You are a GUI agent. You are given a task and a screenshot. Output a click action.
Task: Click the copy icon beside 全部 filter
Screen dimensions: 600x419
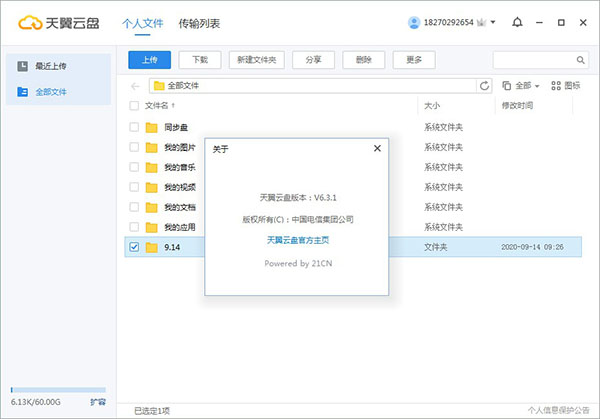click(x=507, y=85)
